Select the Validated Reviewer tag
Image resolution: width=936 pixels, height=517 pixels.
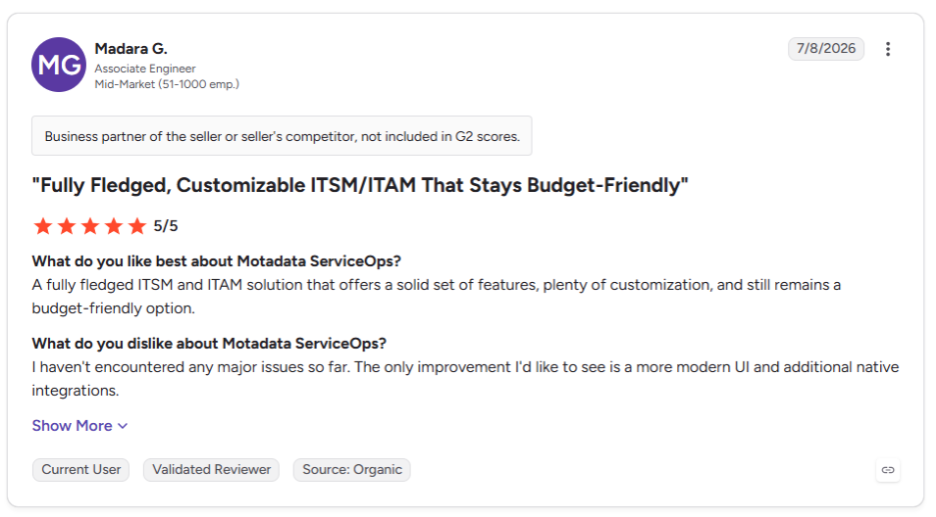(x=211, y=470)
